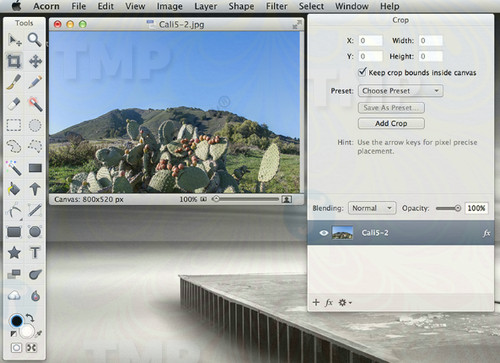Select the Move tool arrow icon

click(x=14, y=40)
